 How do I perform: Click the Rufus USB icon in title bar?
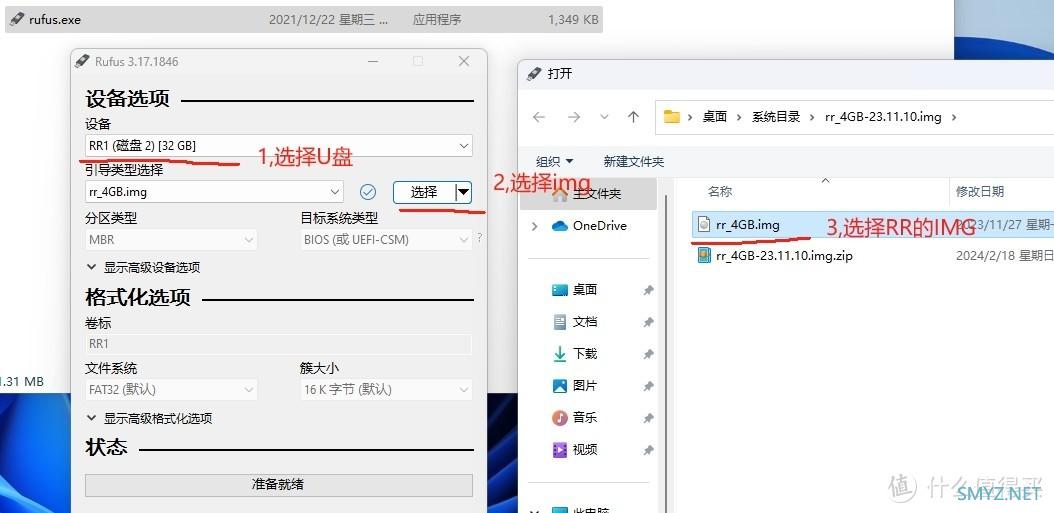point(82,61)
